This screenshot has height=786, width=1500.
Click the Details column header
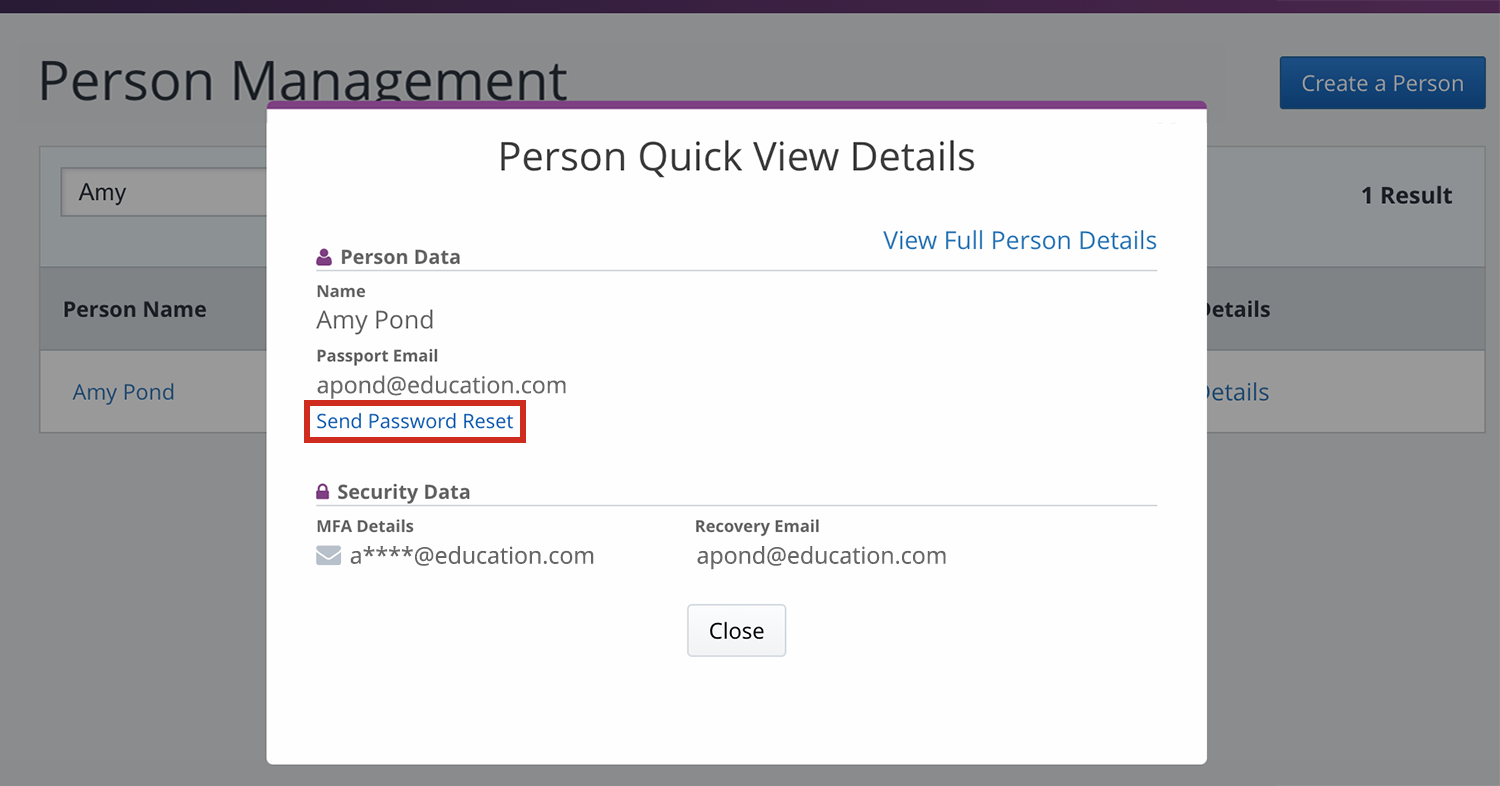[1238, 309]
